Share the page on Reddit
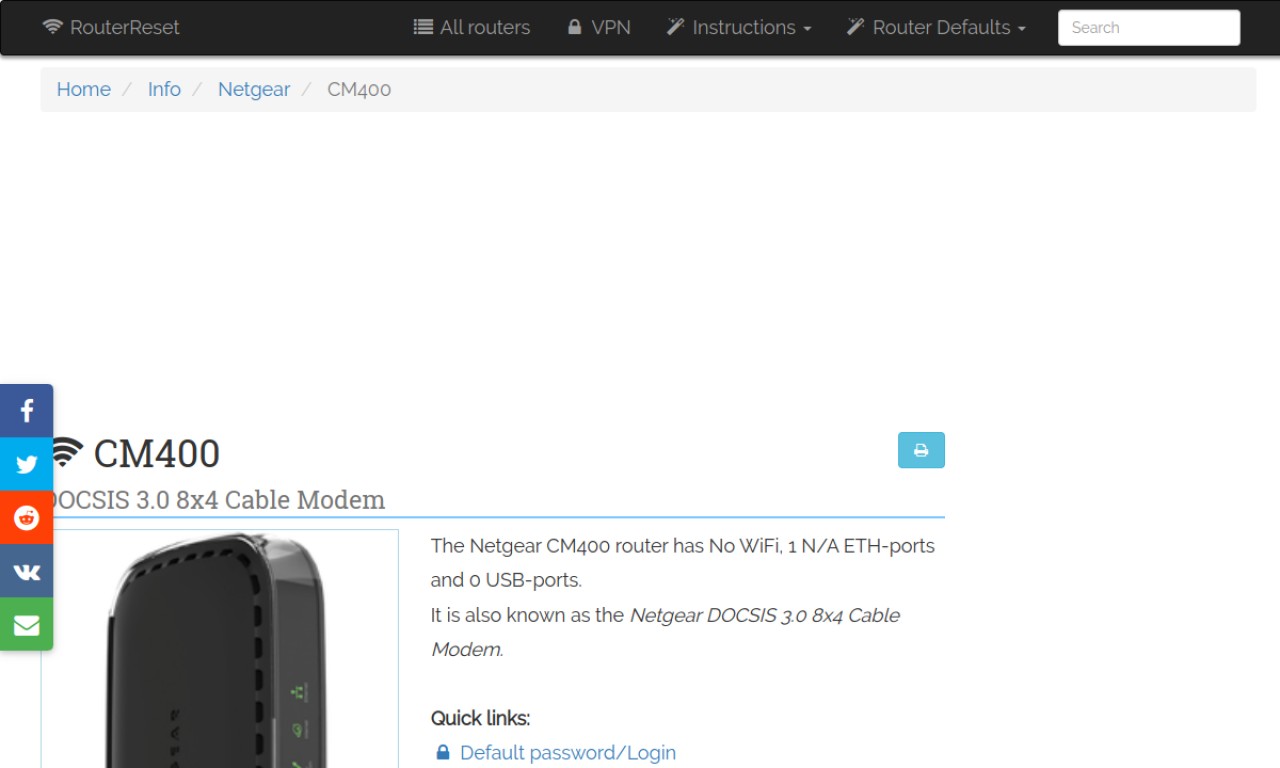The width and height of the screenshot is (1280, 768). [x=26, y=518]
